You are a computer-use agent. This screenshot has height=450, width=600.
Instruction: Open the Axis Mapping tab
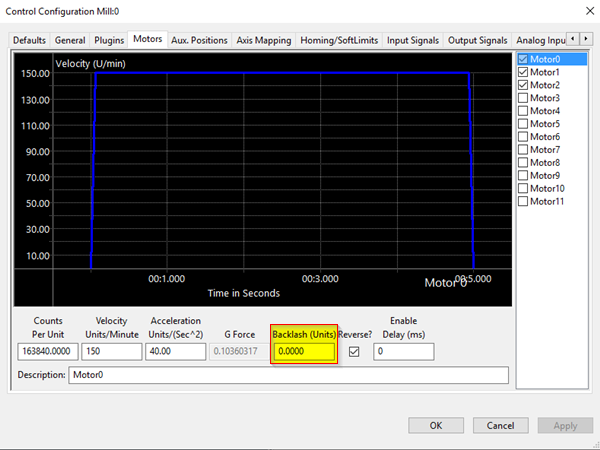(264, 40)
